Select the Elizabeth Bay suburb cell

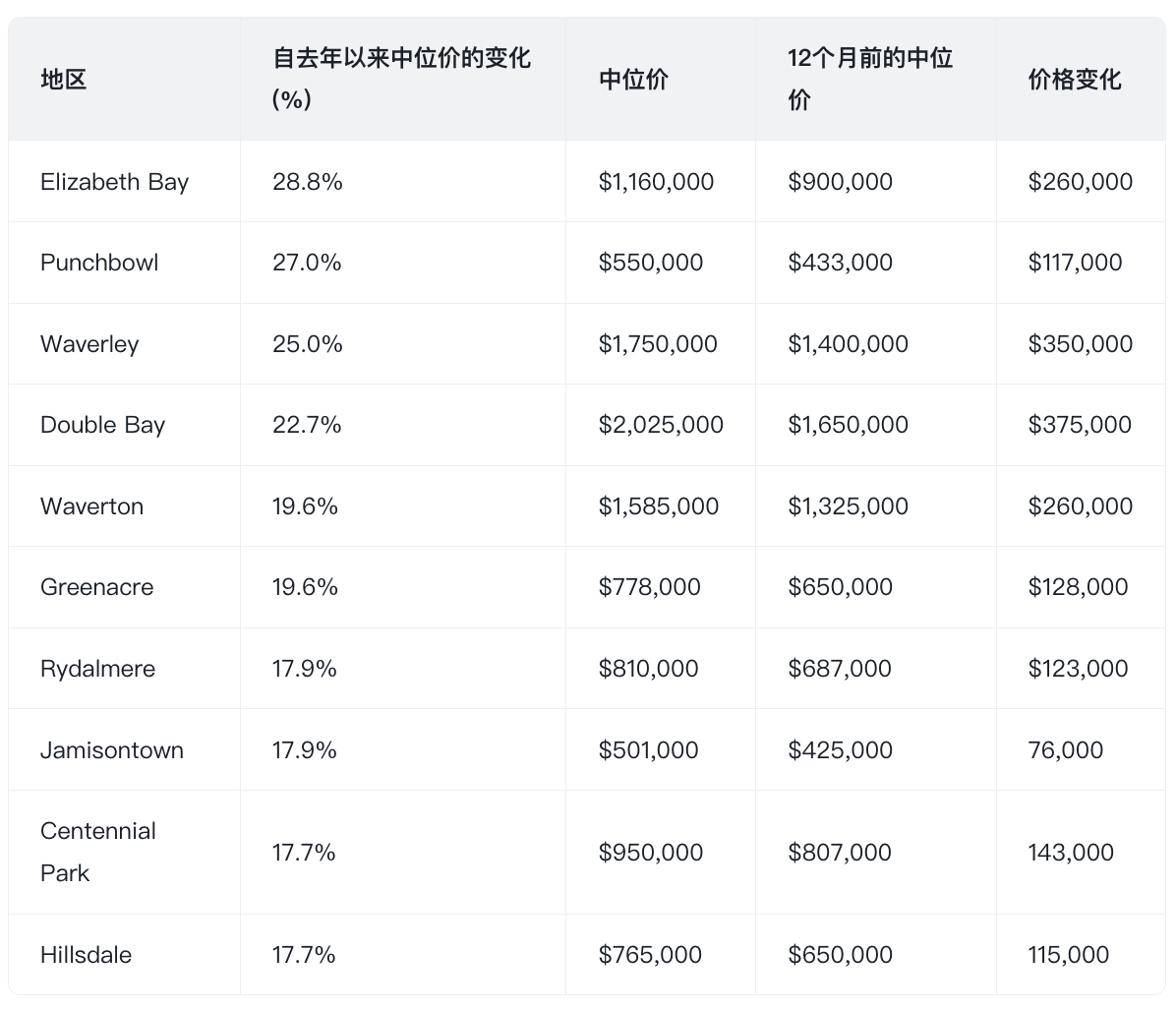click(x=114, y=182)
